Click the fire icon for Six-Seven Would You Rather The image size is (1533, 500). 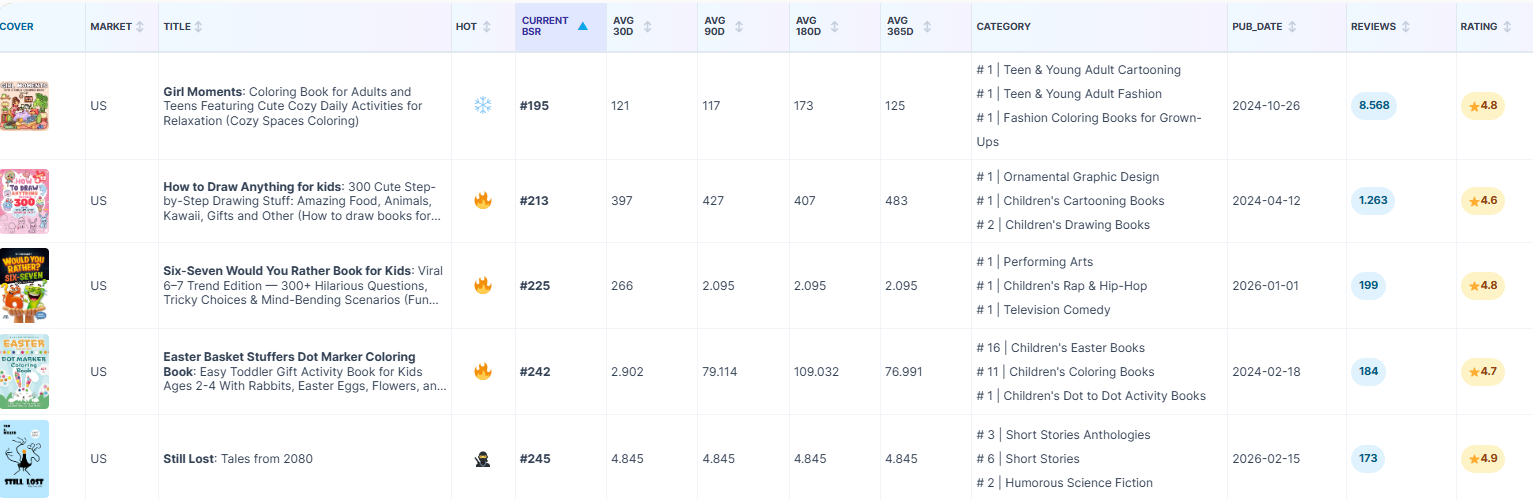(483, 285)
